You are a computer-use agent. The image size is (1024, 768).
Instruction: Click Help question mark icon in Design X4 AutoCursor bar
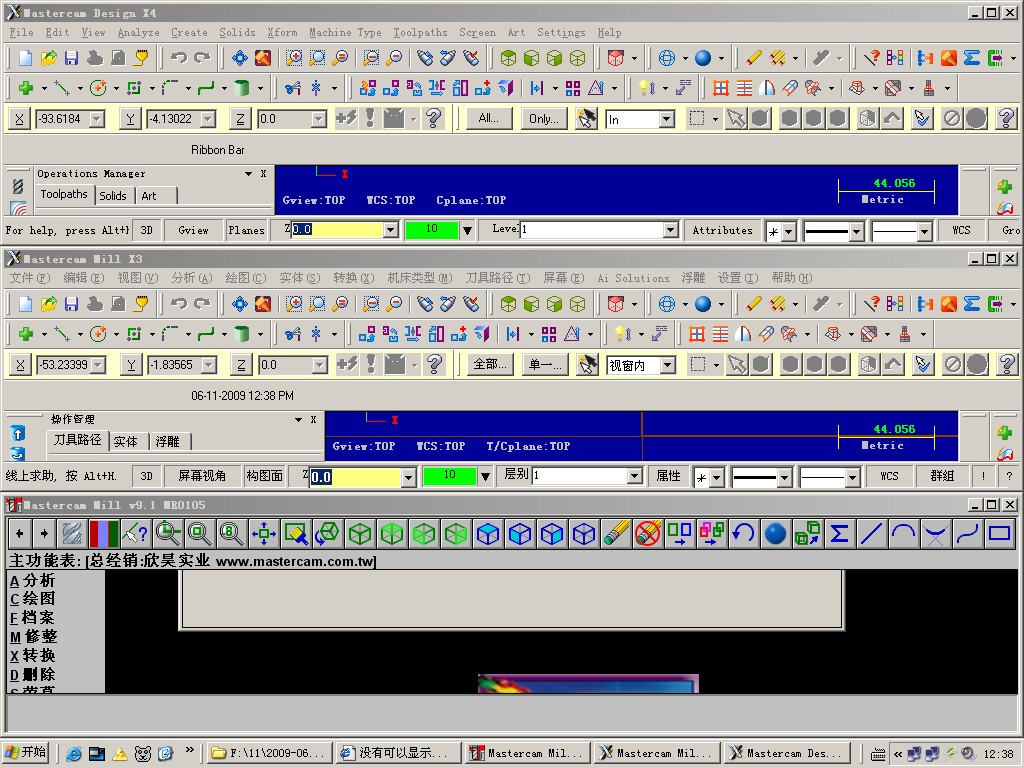click(433, 118)
